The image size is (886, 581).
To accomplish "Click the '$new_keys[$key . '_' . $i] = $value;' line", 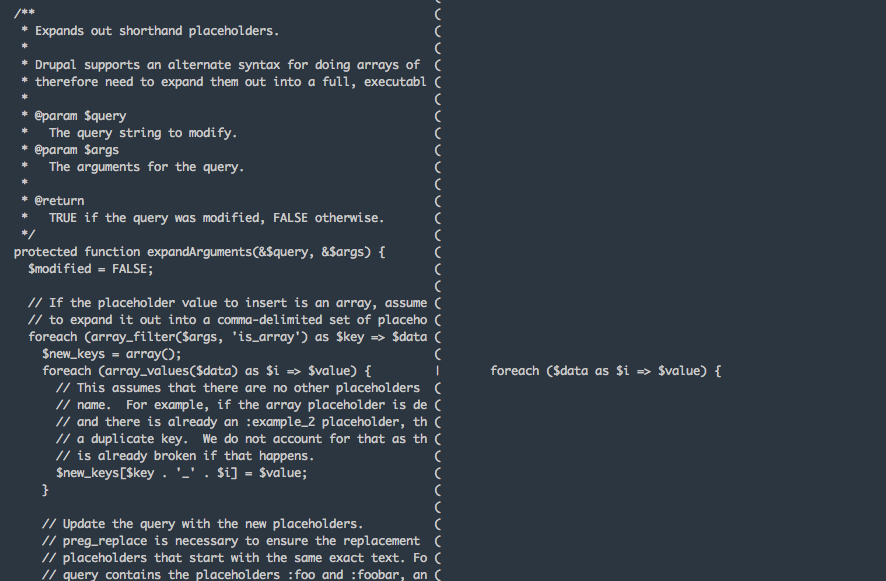I will click(181, 473).
